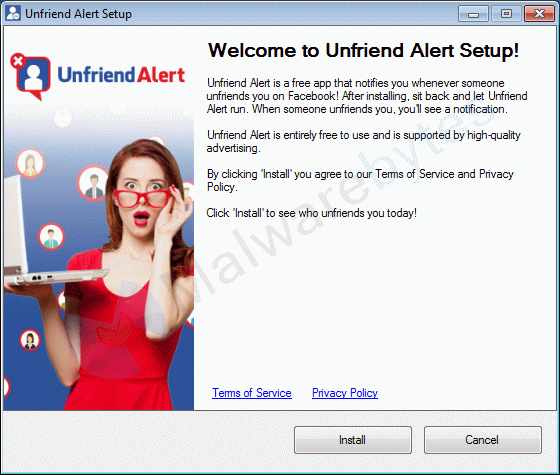Viewport: 560px width, 475px height.
Task: Click the Install button
Action: [353, 440]
